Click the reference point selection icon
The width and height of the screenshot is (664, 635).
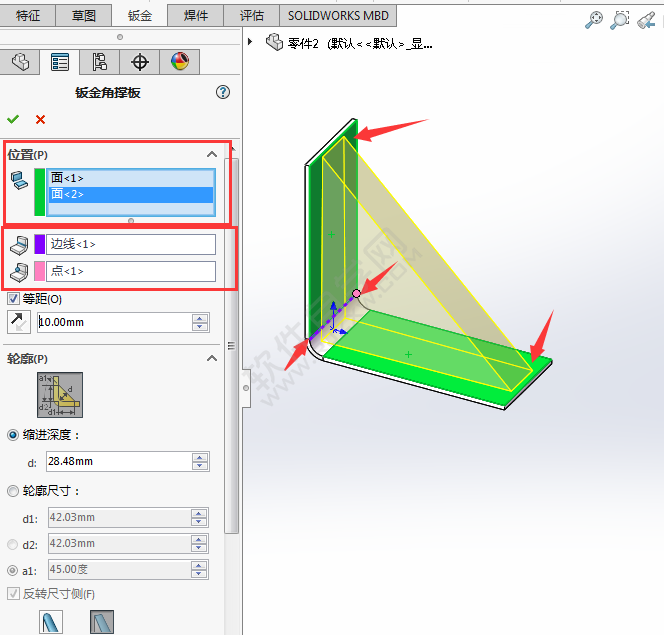[19, 272]
